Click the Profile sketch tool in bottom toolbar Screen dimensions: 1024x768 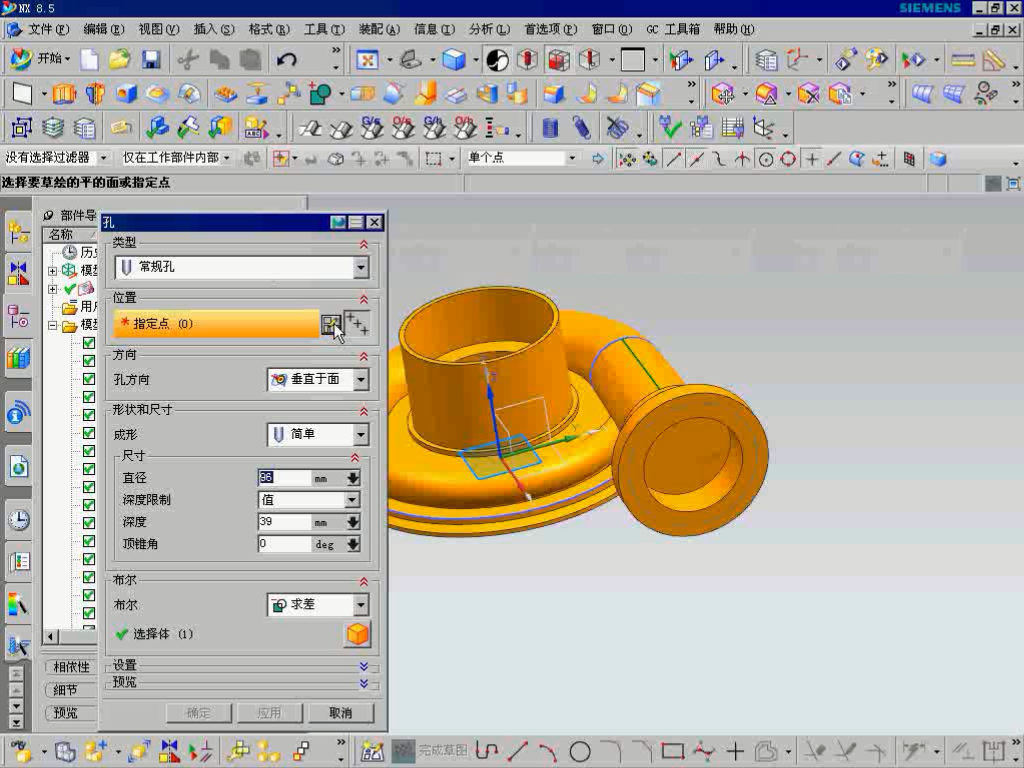487,752
